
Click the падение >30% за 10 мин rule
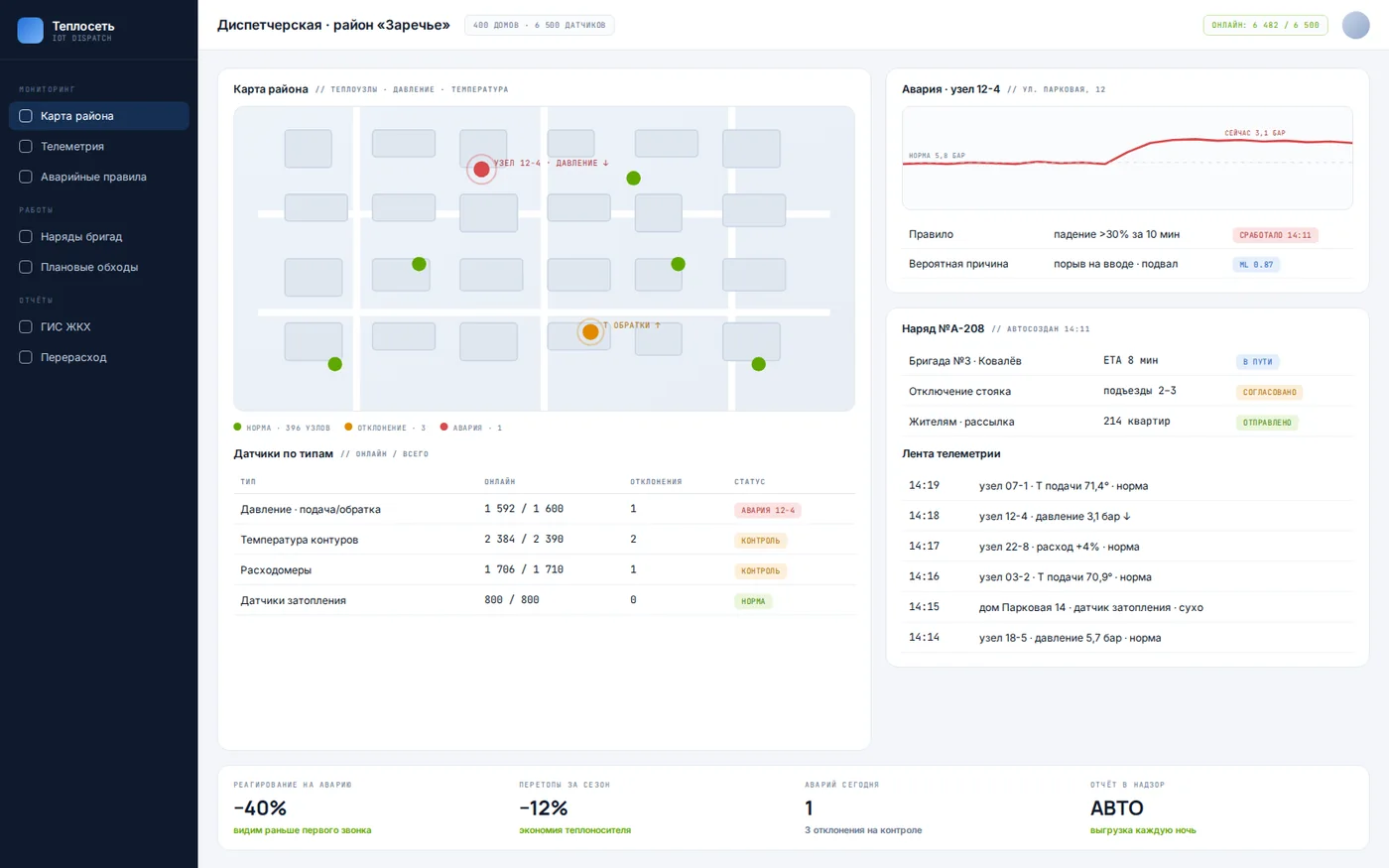click(x=1116, y=234)
